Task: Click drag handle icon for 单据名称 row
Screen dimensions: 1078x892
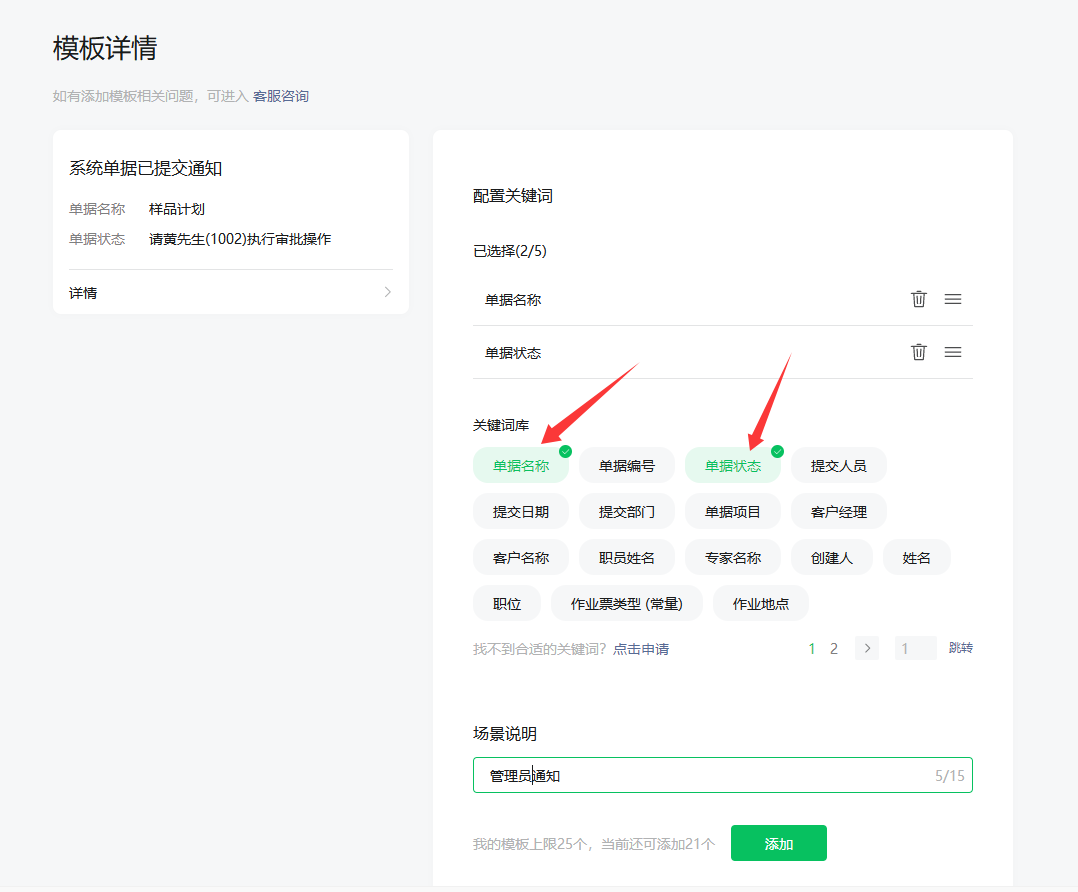Action: pos(953,299)
